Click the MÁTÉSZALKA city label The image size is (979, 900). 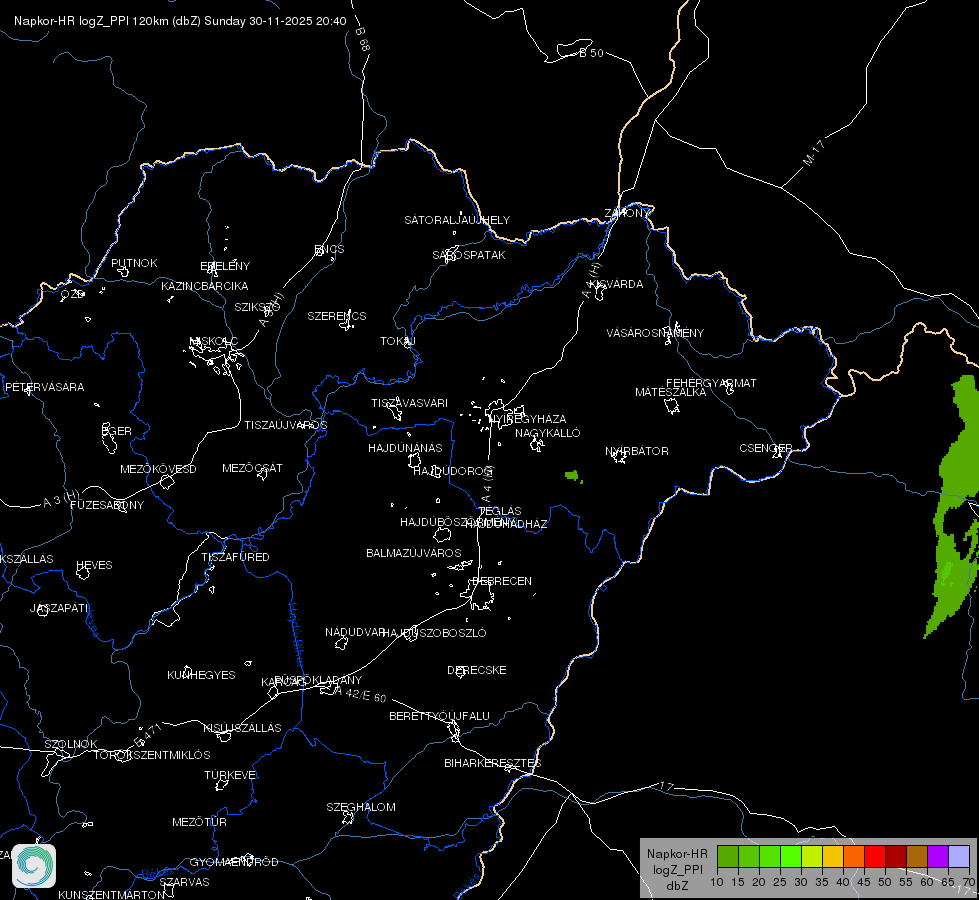click(671, 392)
